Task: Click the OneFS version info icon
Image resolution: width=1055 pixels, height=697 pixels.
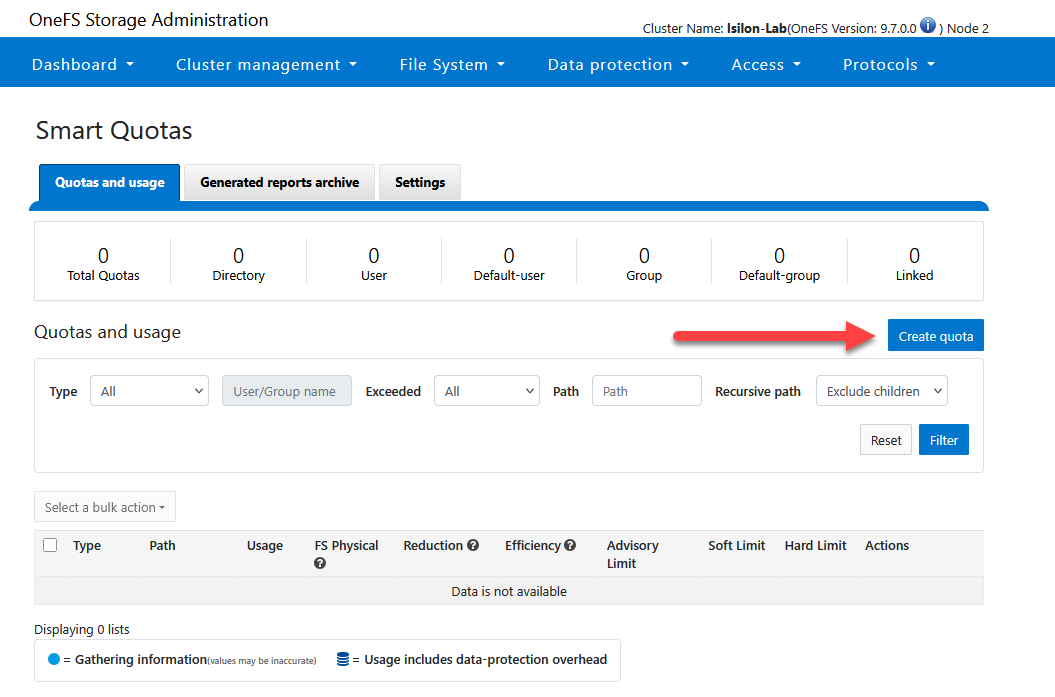Action: coord(927,25)
